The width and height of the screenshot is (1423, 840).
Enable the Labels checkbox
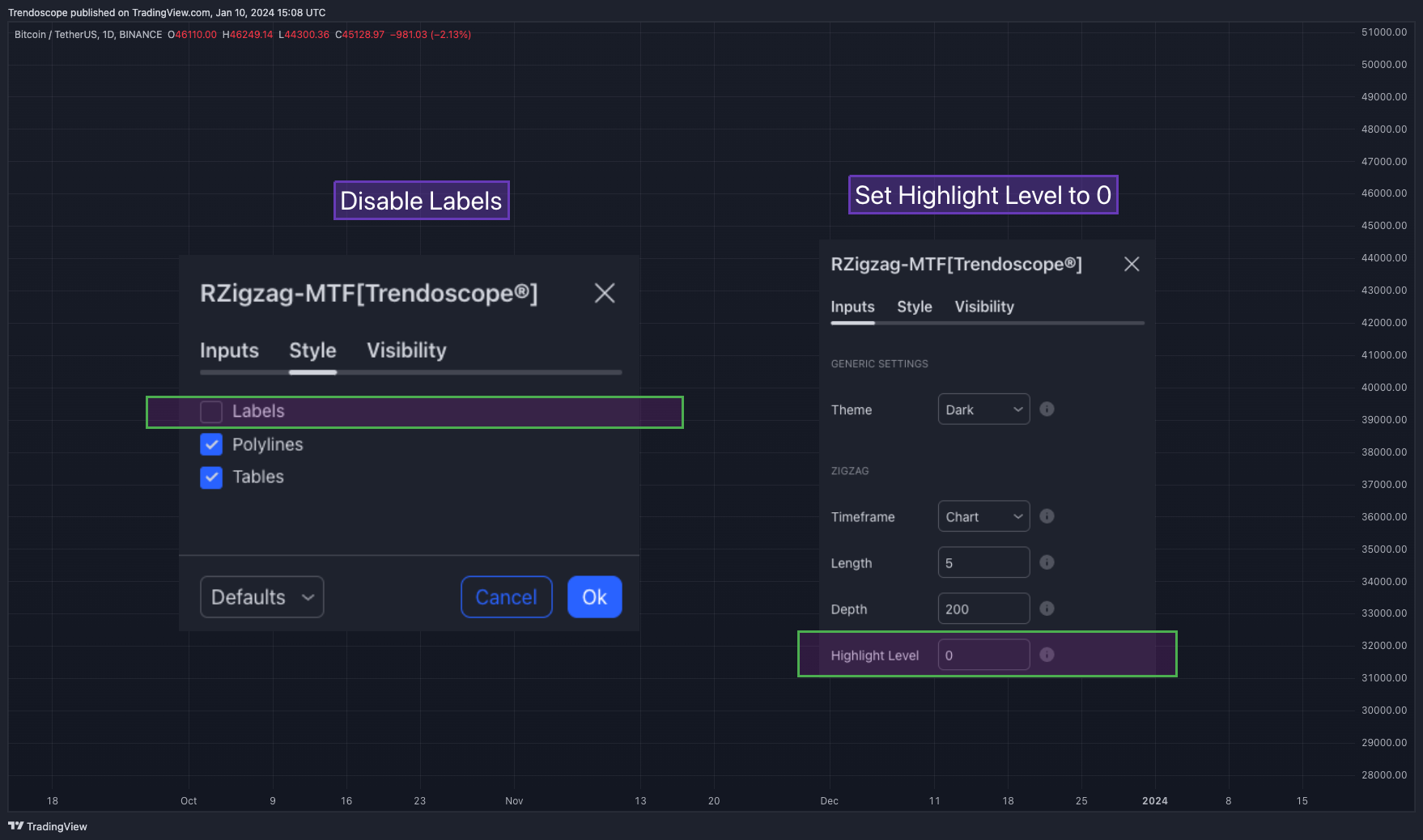point(211,411)
